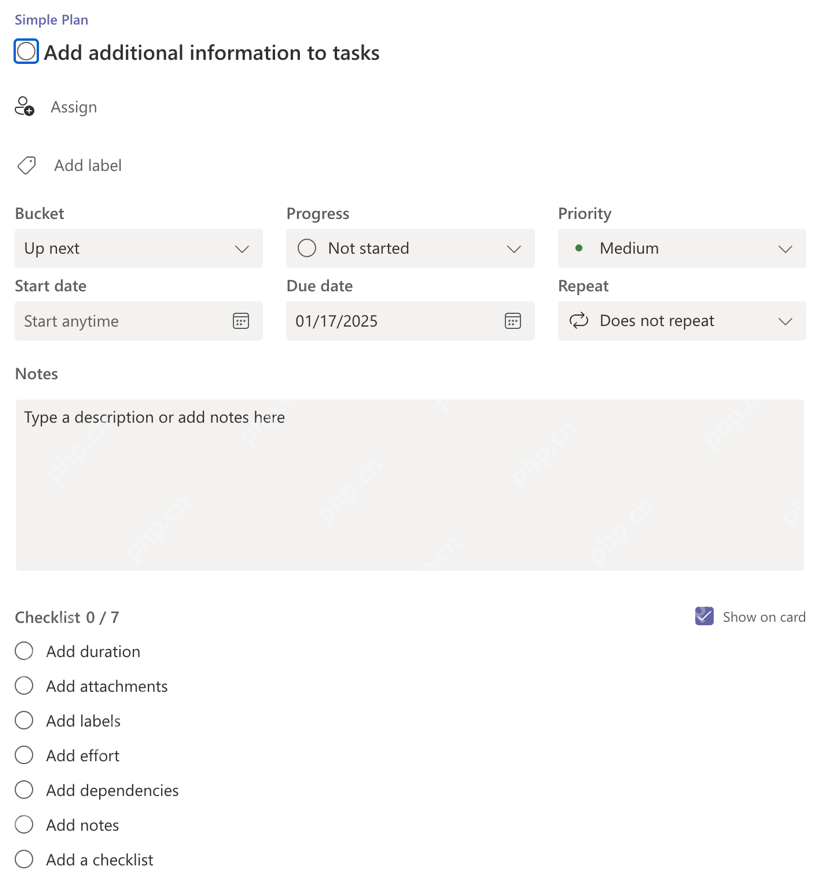Check off the Add dependencies item
This screenshot has height=872, width=821.
(x=24, y=790)
